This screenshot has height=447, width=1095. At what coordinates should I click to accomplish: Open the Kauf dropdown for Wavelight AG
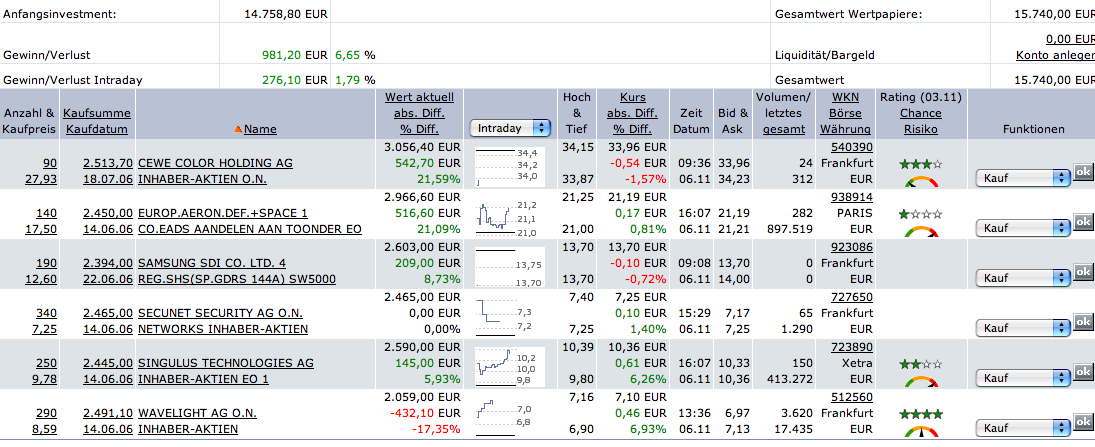coord(1022,427)
